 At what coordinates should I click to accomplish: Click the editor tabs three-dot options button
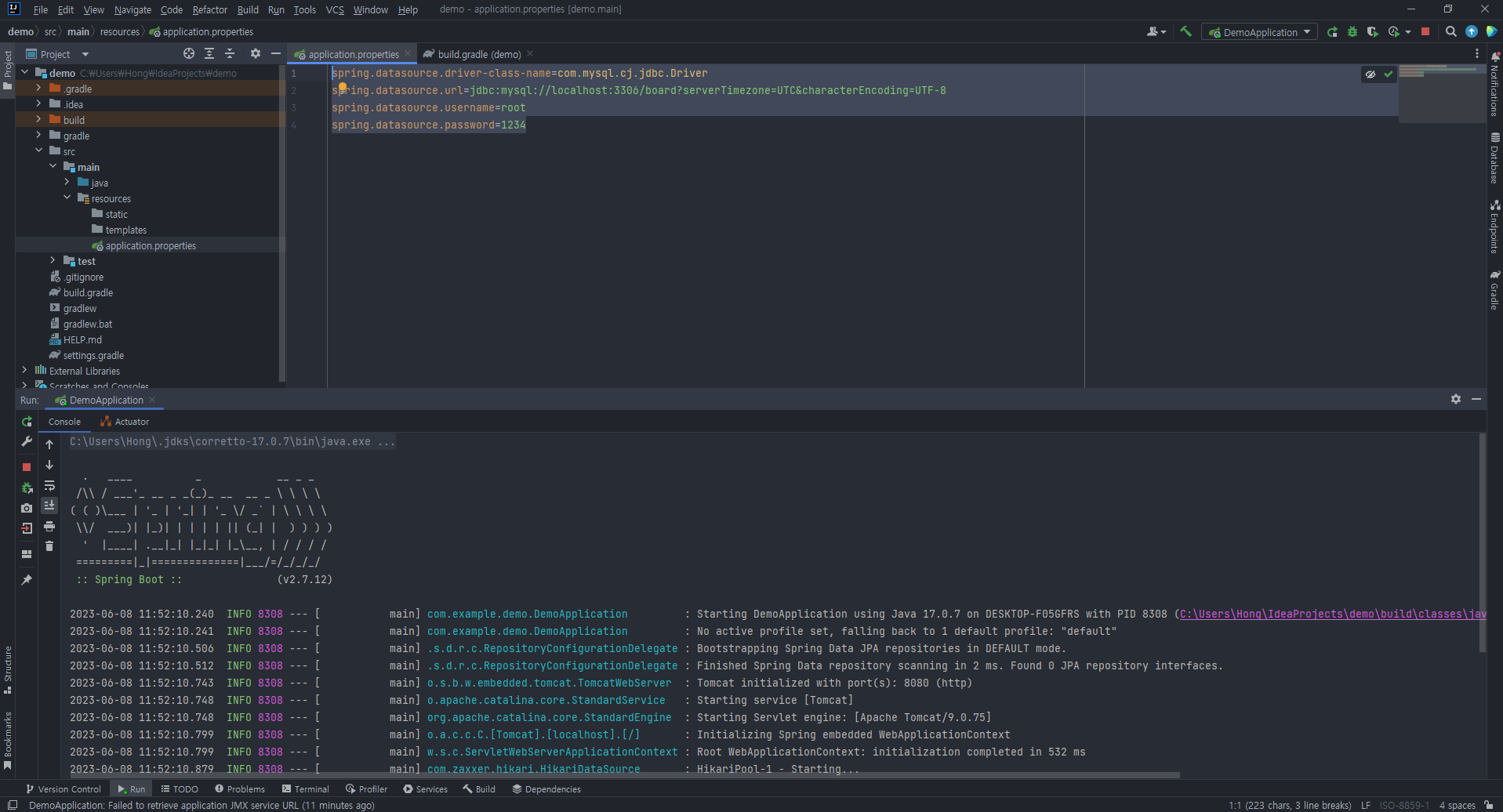[x=1476, y=54]
